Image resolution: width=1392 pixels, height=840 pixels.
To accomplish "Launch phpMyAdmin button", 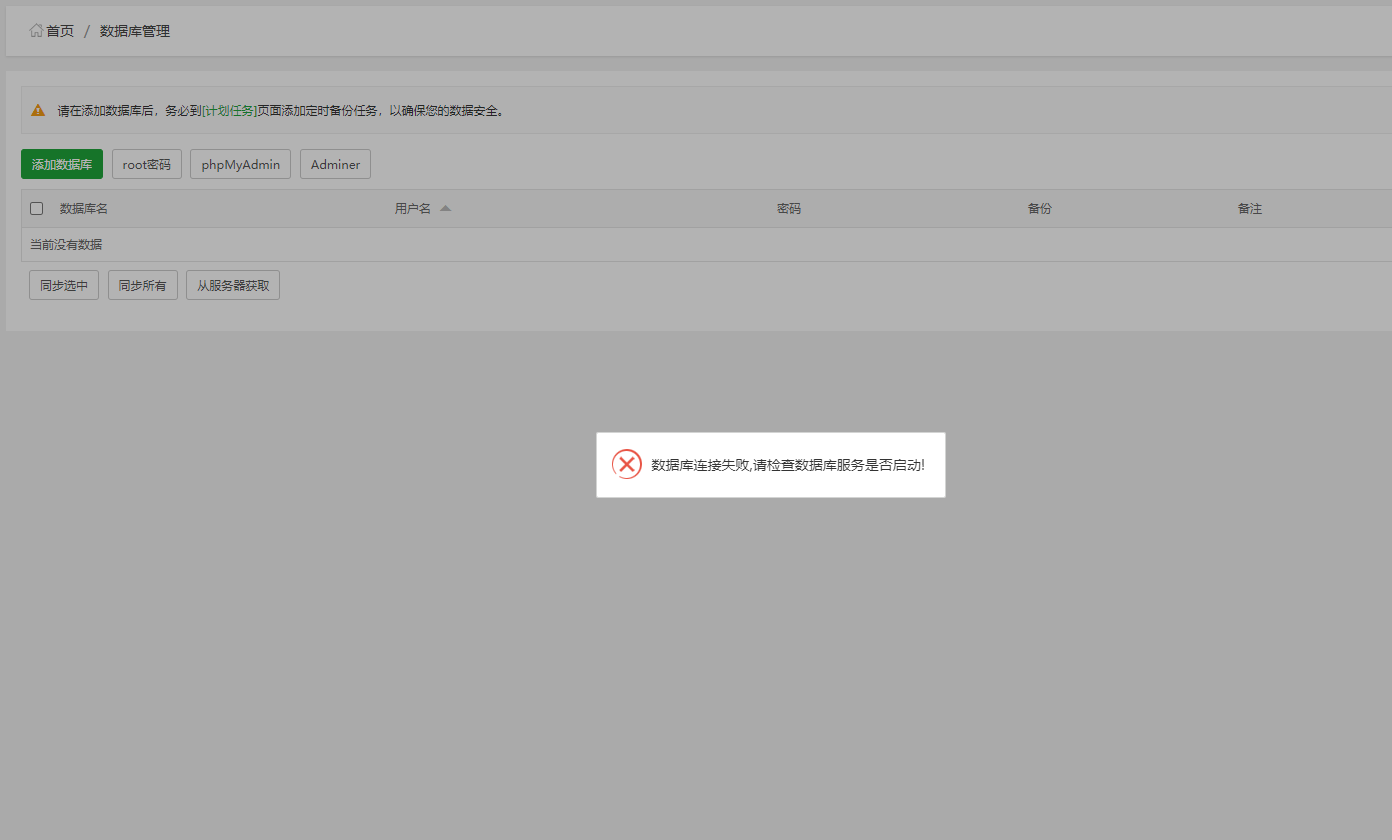I will tap(241, 164).
